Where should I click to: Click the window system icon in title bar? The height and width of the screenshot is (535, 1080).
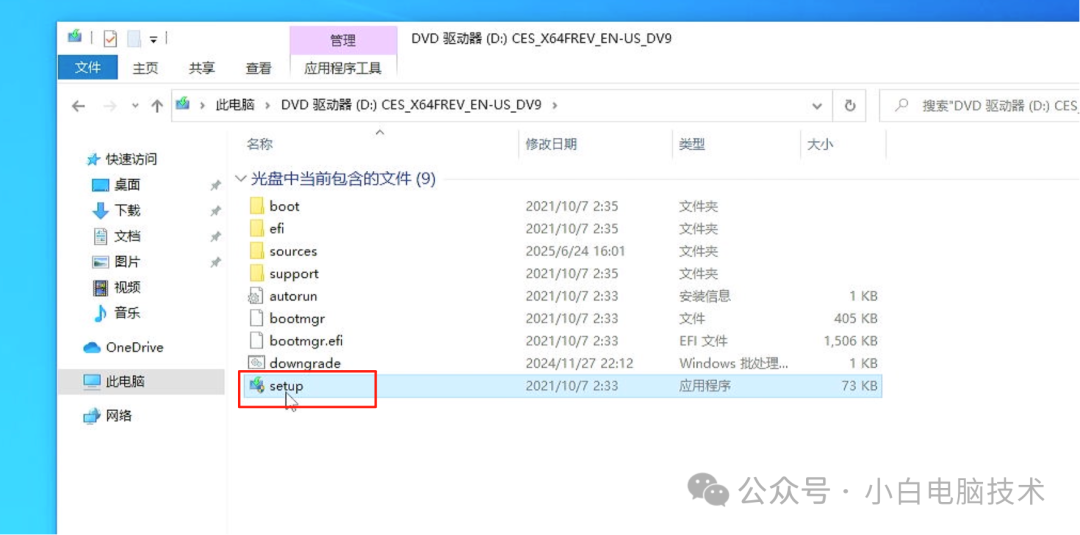(75, 36)
